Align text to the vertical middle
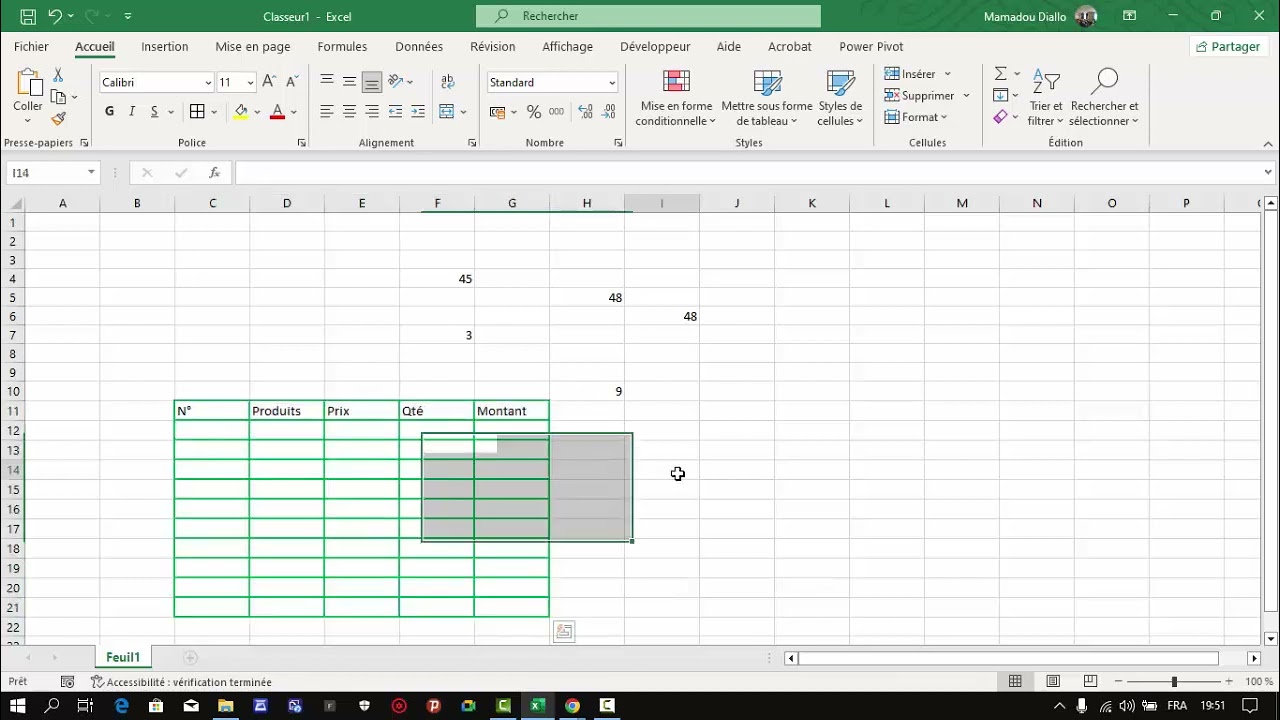 coord(349,82)
